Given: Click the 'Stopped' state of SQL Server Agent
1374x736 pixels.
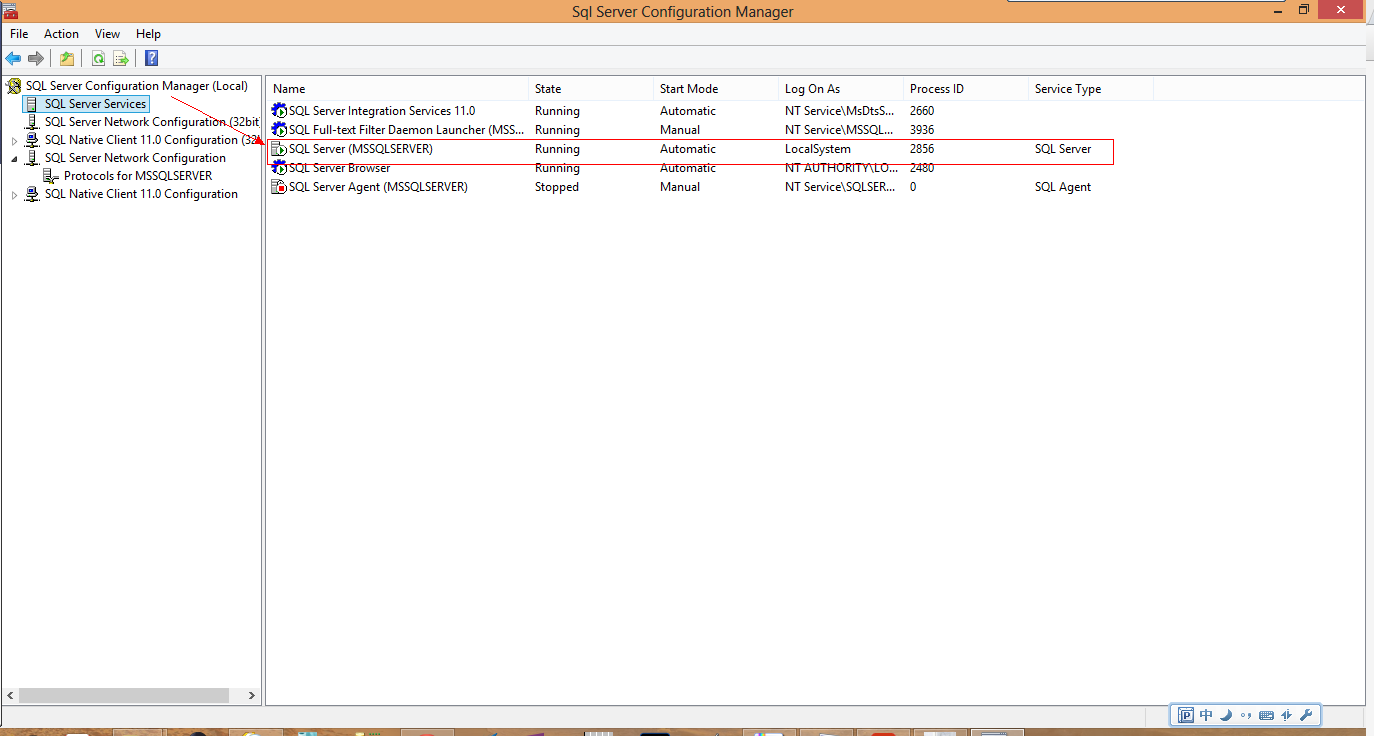Looking at the screenshot, I should (557, 187).
